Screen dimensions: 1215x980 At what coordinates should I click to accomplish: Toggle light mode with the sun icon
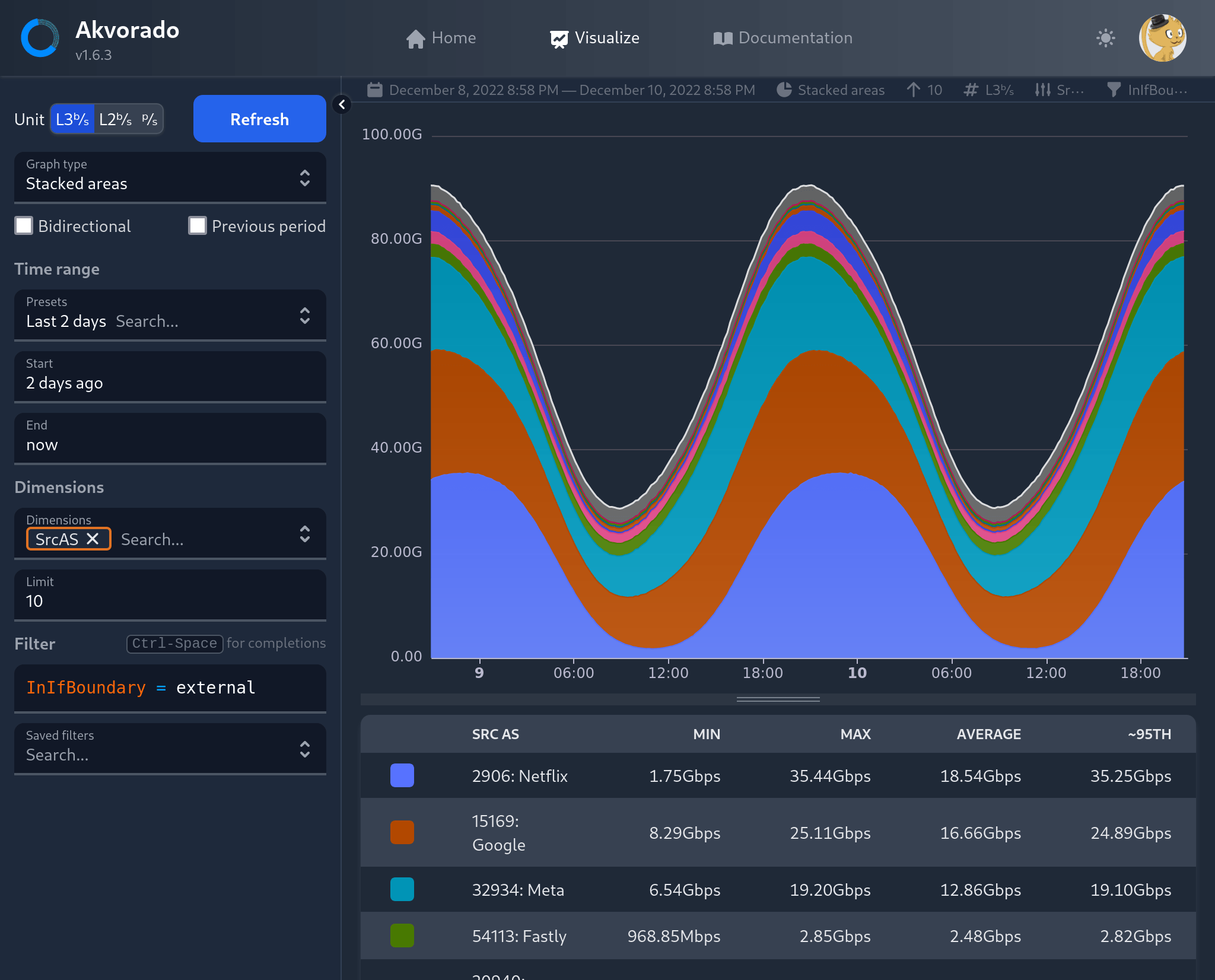[1105, 38]
